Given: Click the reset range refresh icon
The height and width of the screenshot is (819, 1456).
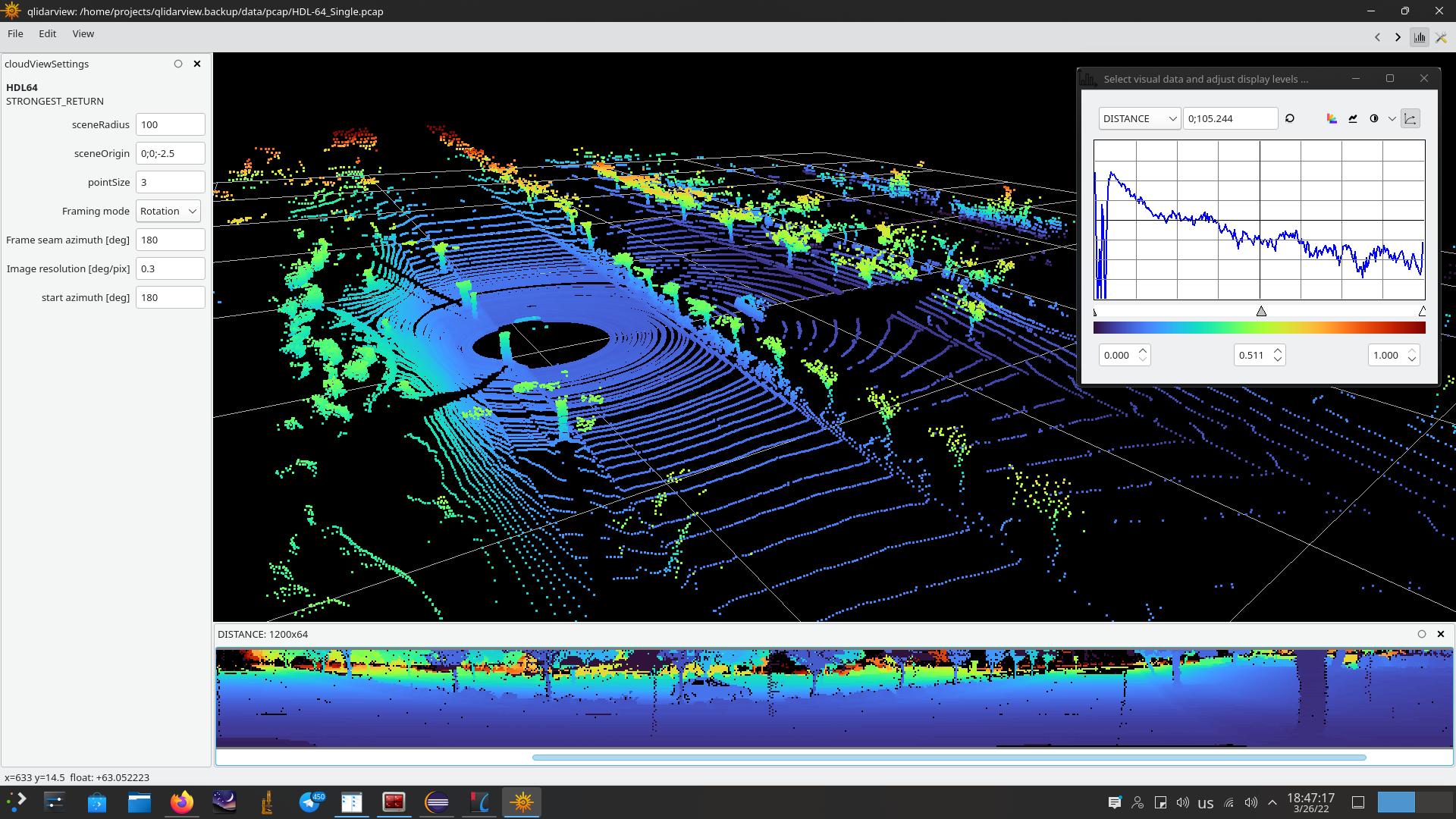Looking at the screenshot, I should (x=1290, y=118).
